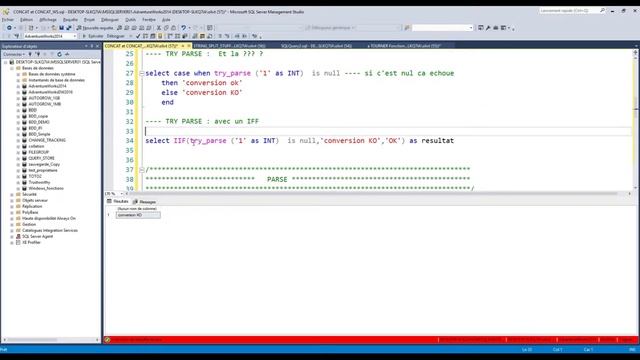The width and height of the screenshot is (640, 360).
Task: Click the navigate back arrow icon
Action: click(9, 28)
